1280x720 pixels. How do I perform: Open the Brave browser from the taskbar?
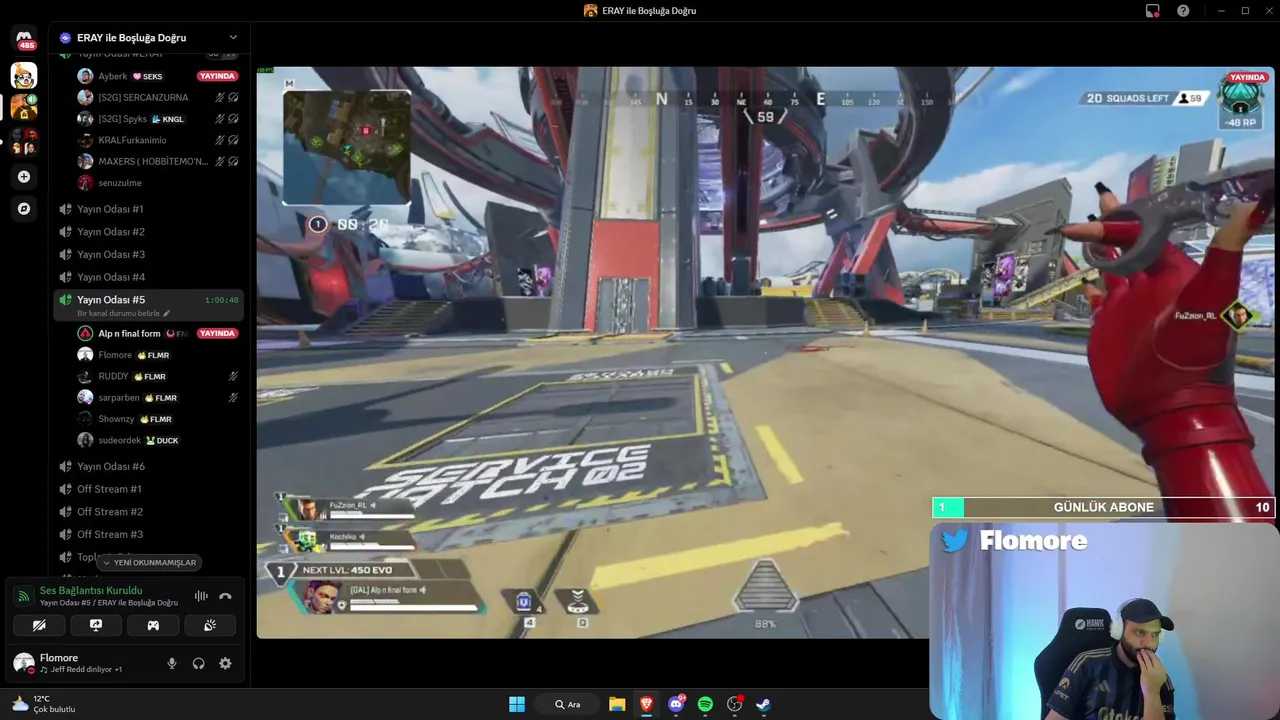(646, 704)
